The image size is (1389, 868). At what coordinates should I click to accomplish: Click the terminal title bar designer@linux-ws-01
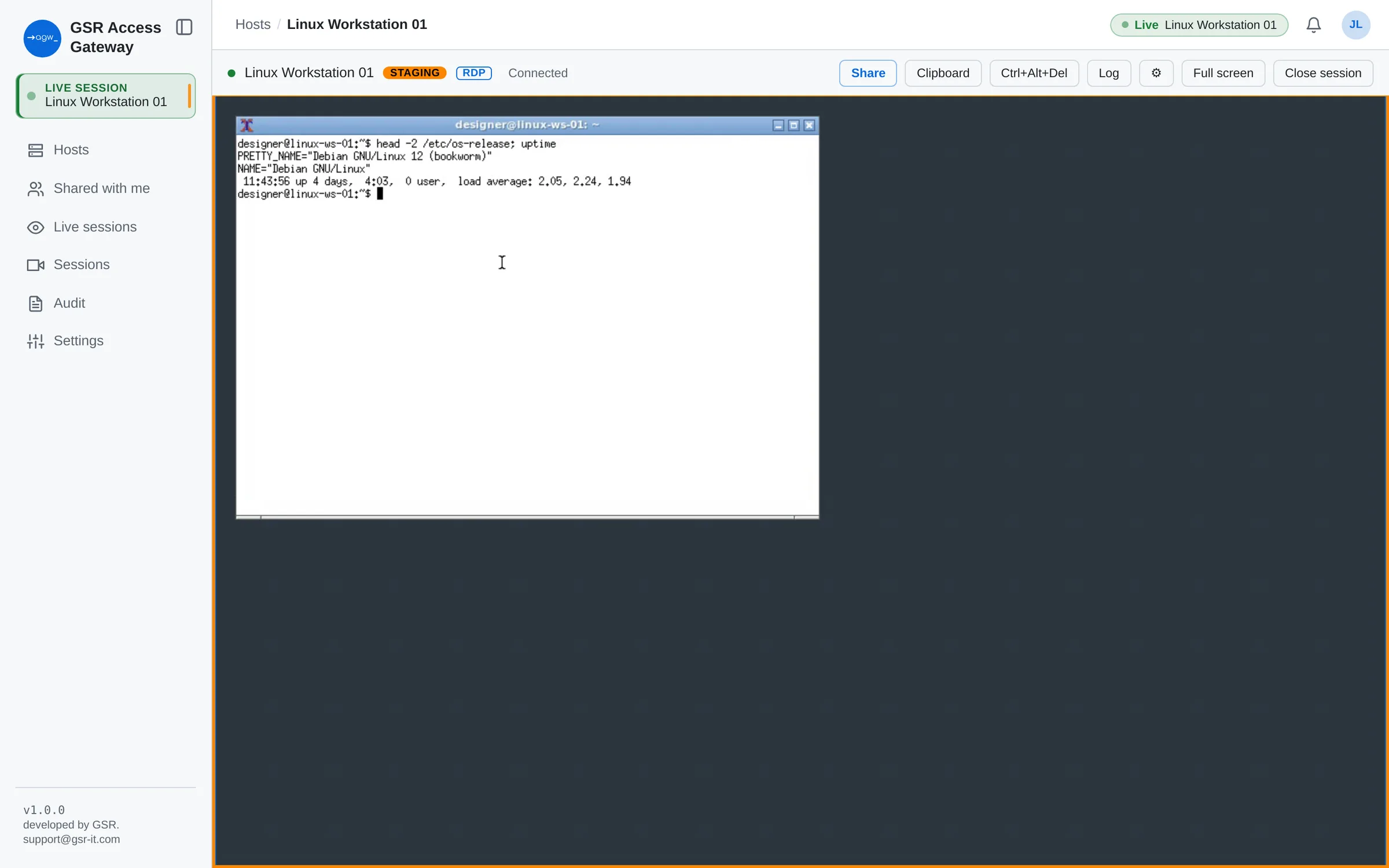coord(527,124)
